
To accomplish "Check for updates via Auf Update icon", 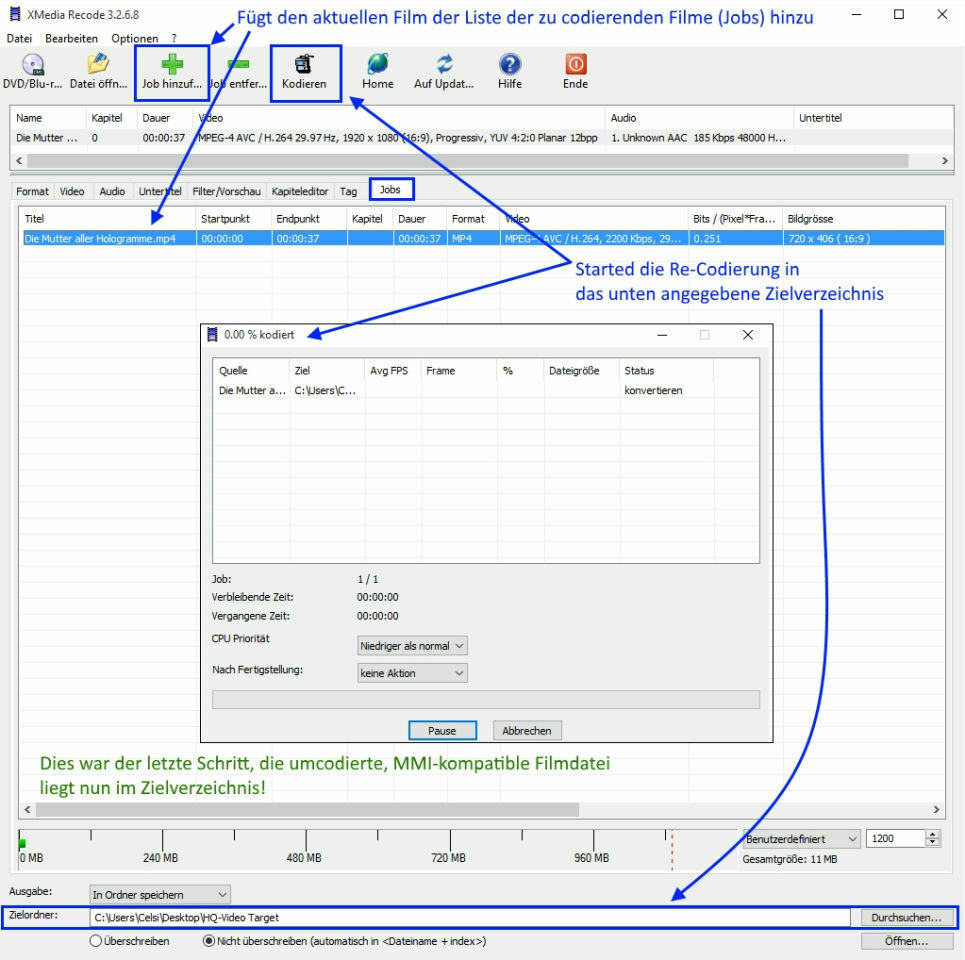I will (444, 64).
